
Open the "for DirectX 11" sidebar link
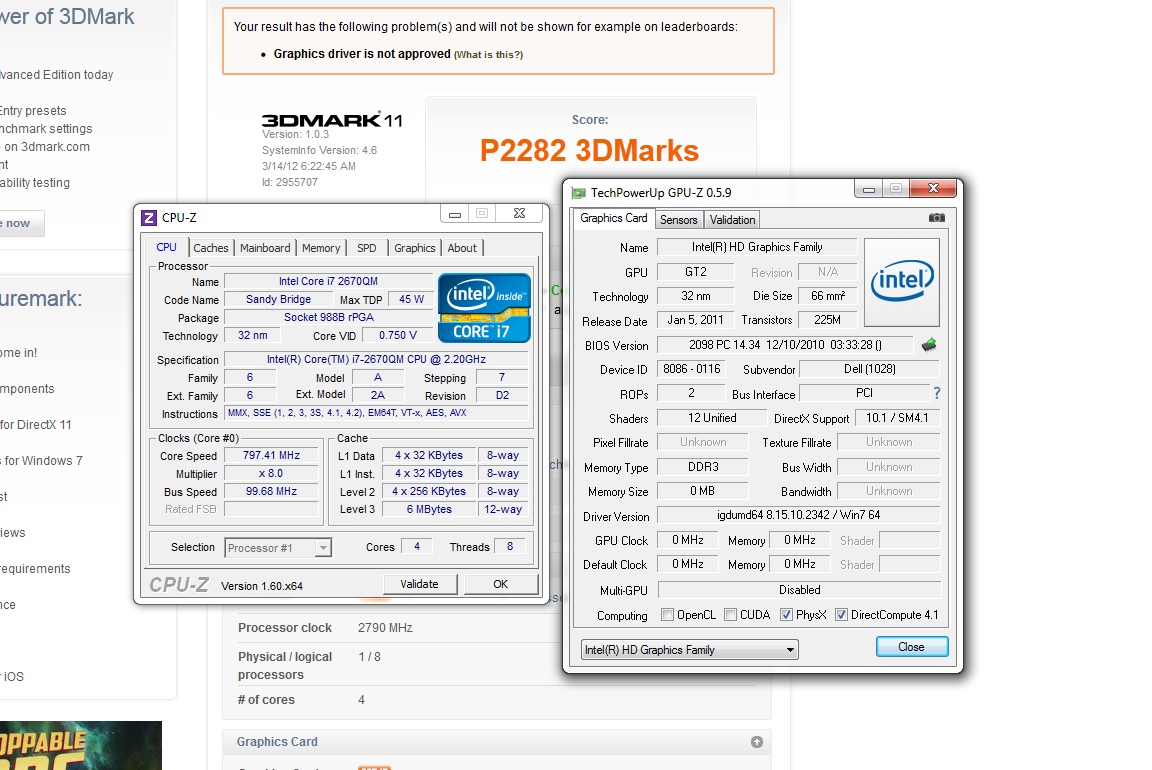37,425
